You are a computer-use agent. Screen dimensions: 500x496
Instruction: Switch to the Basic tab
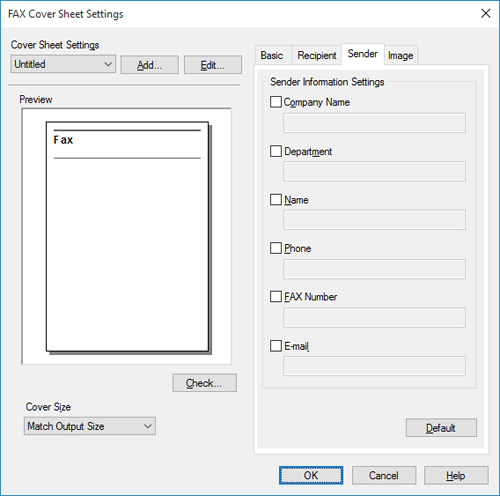coord(272,55)
